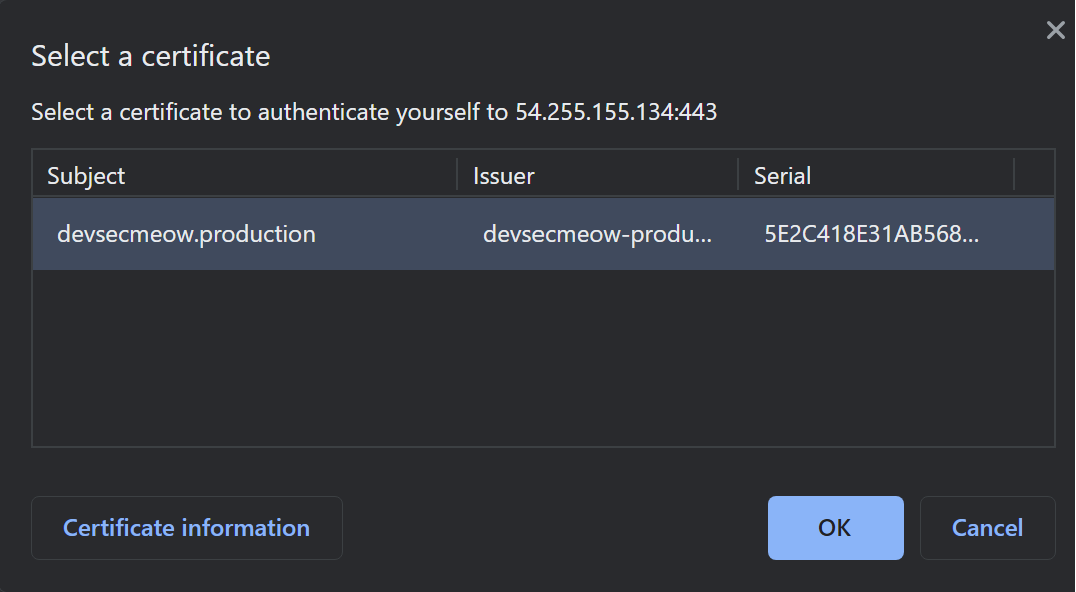This screenshot has width=1076, height=592.
Task: Click the selected row's blank space past the serial
Action: point(1025,234)
